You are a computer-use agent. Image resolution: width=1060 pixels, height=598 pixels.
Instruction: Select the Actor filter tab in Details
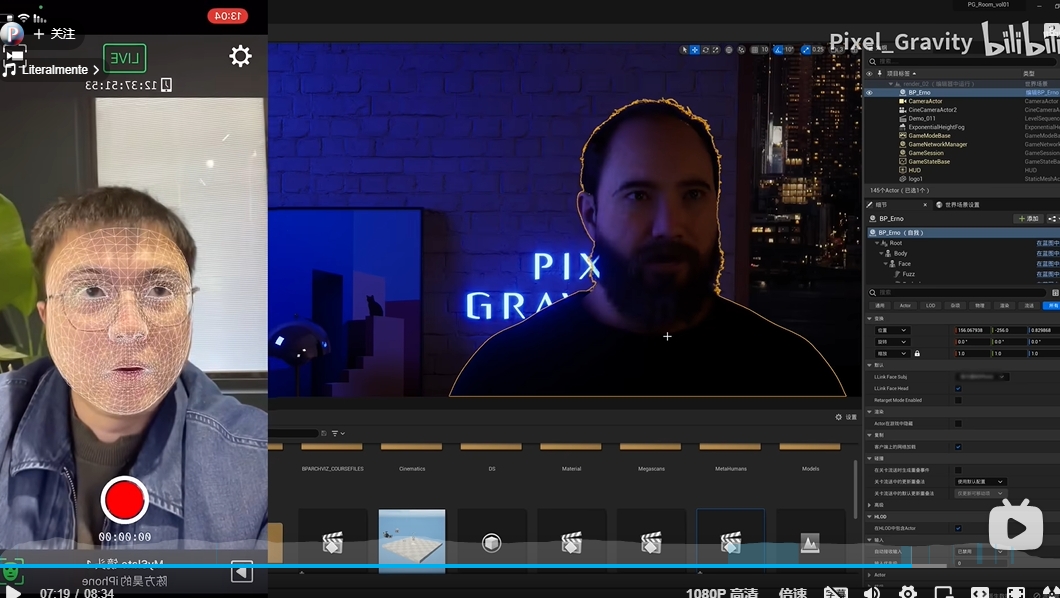905,305
